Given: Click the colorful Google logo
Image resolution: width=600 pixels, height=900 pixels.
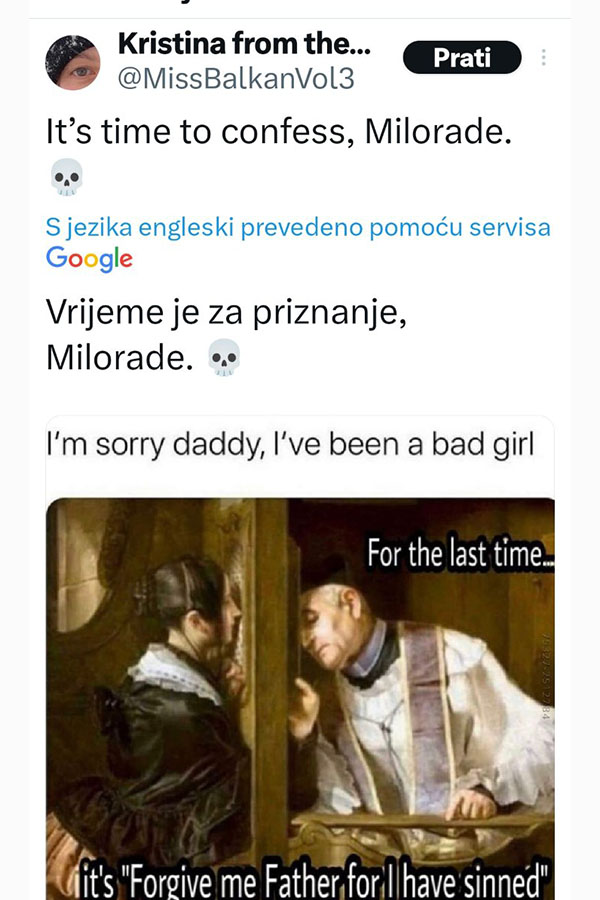Looking at the screenshot, I should point(90,258).
